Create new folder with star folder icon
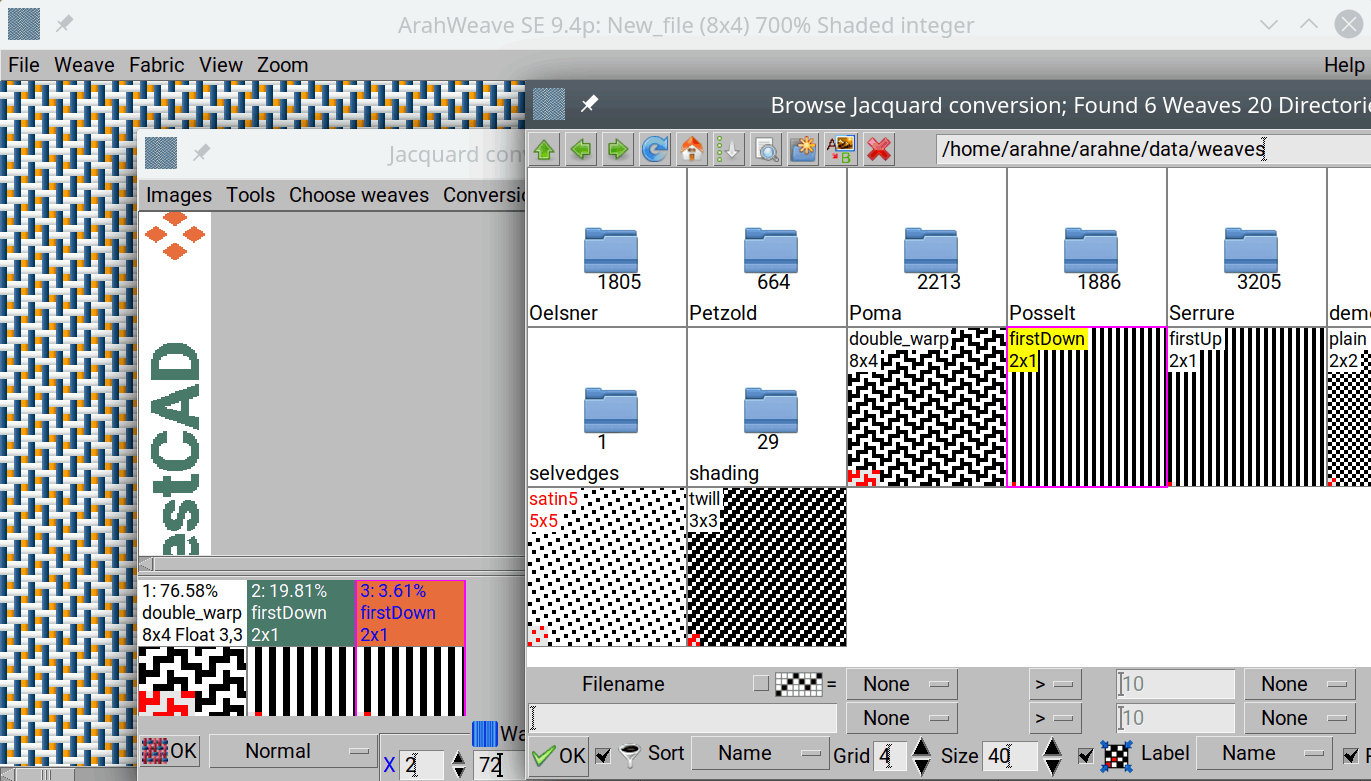The width and height of the screenshot is (1371, 781). tap(803, 150)
